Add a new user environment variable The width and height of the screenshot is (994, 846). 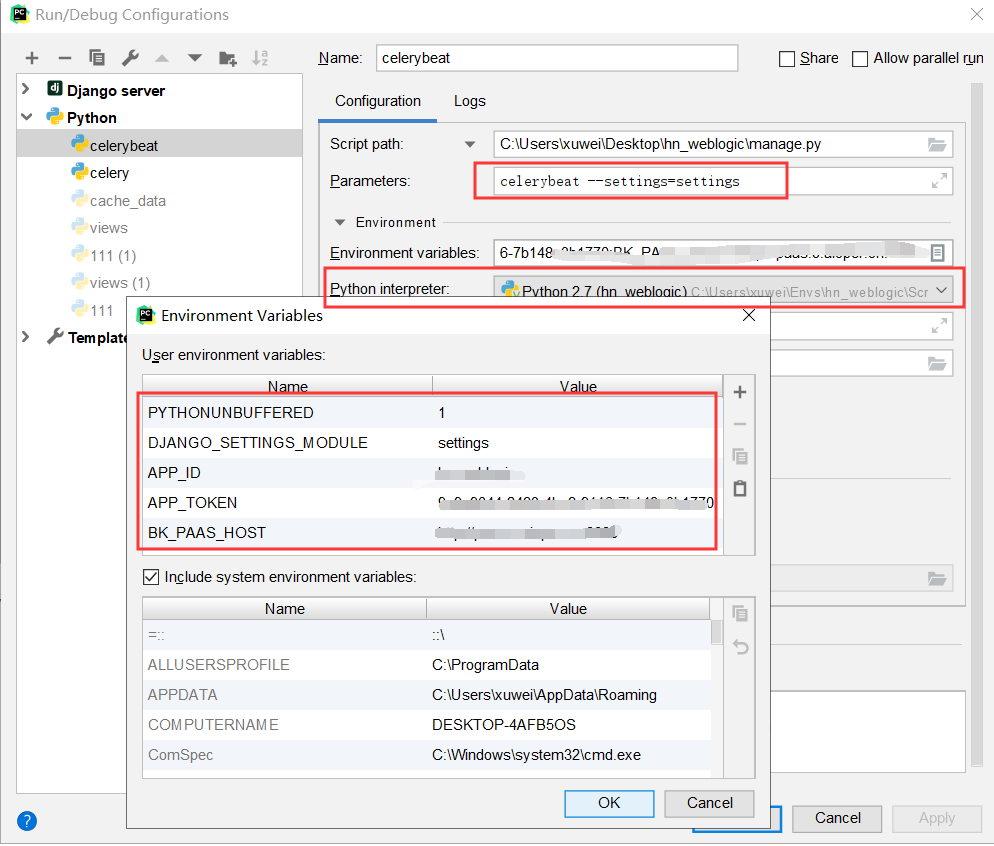739,392
